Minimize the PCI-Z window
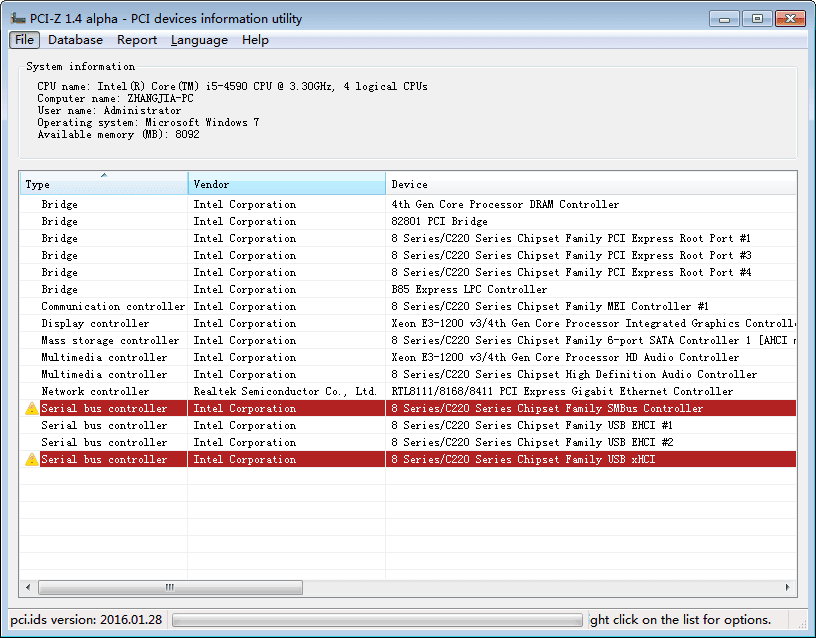 click(x=724, y=19)
